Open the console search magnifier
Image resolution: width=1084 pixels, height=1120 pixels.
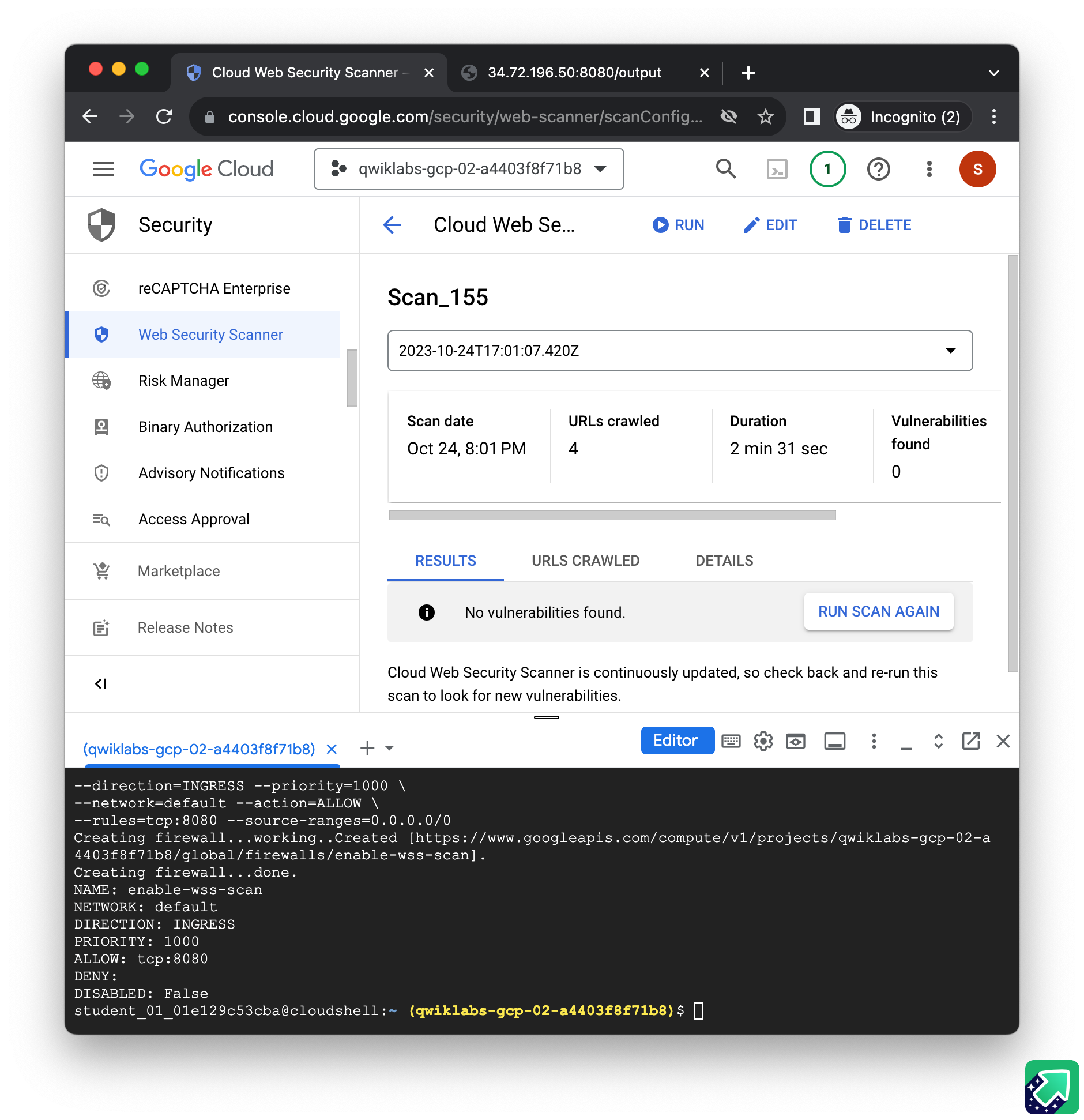[726, 169]
